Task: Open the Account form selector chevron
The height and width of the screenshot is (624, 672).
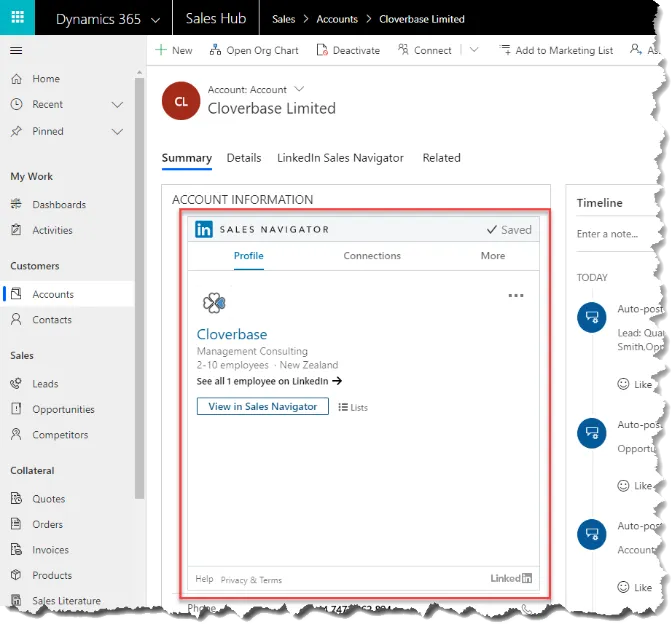Action: [x=299, y=89]
